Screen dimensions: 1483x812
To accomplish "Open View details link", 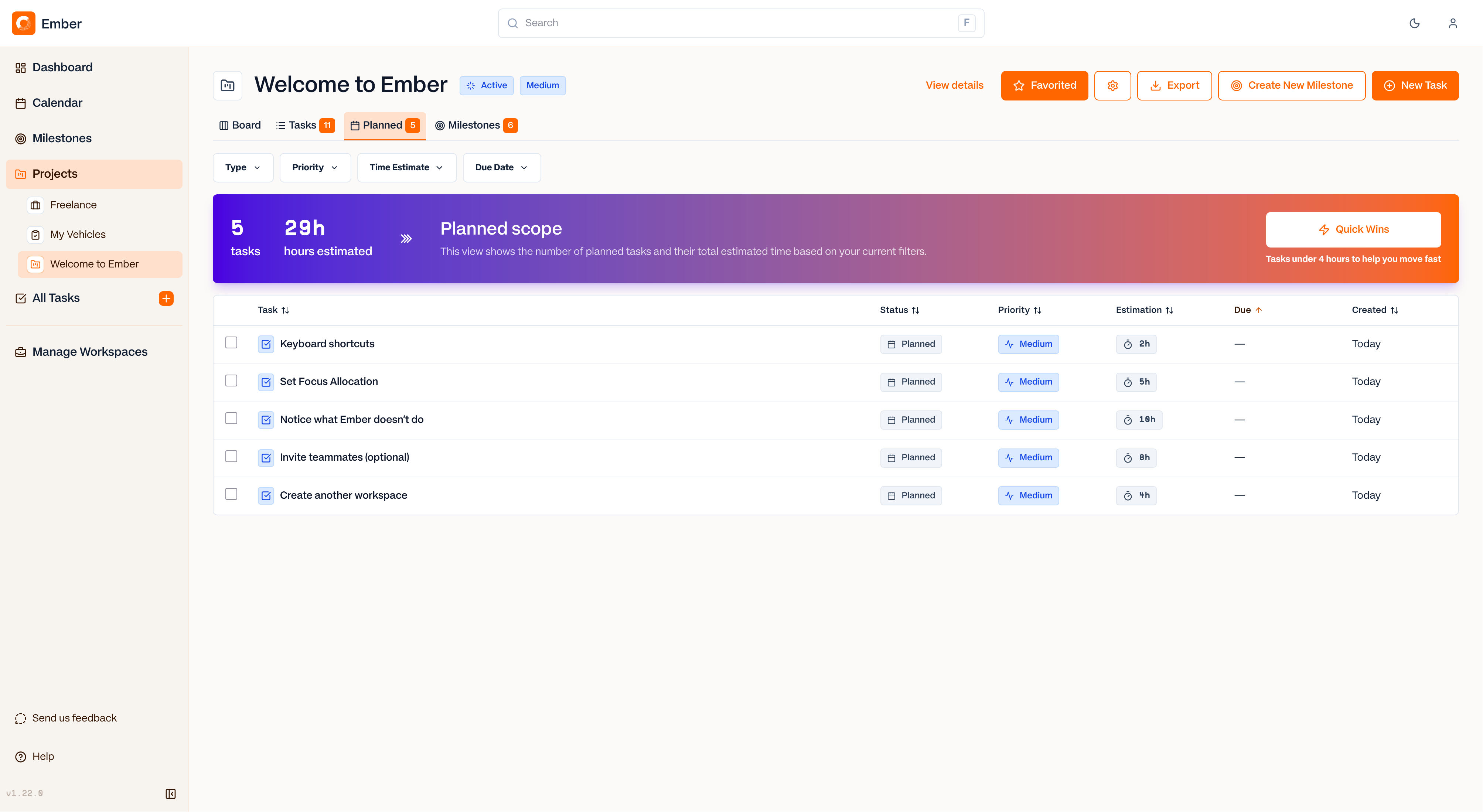I will [x=954, y=85].
